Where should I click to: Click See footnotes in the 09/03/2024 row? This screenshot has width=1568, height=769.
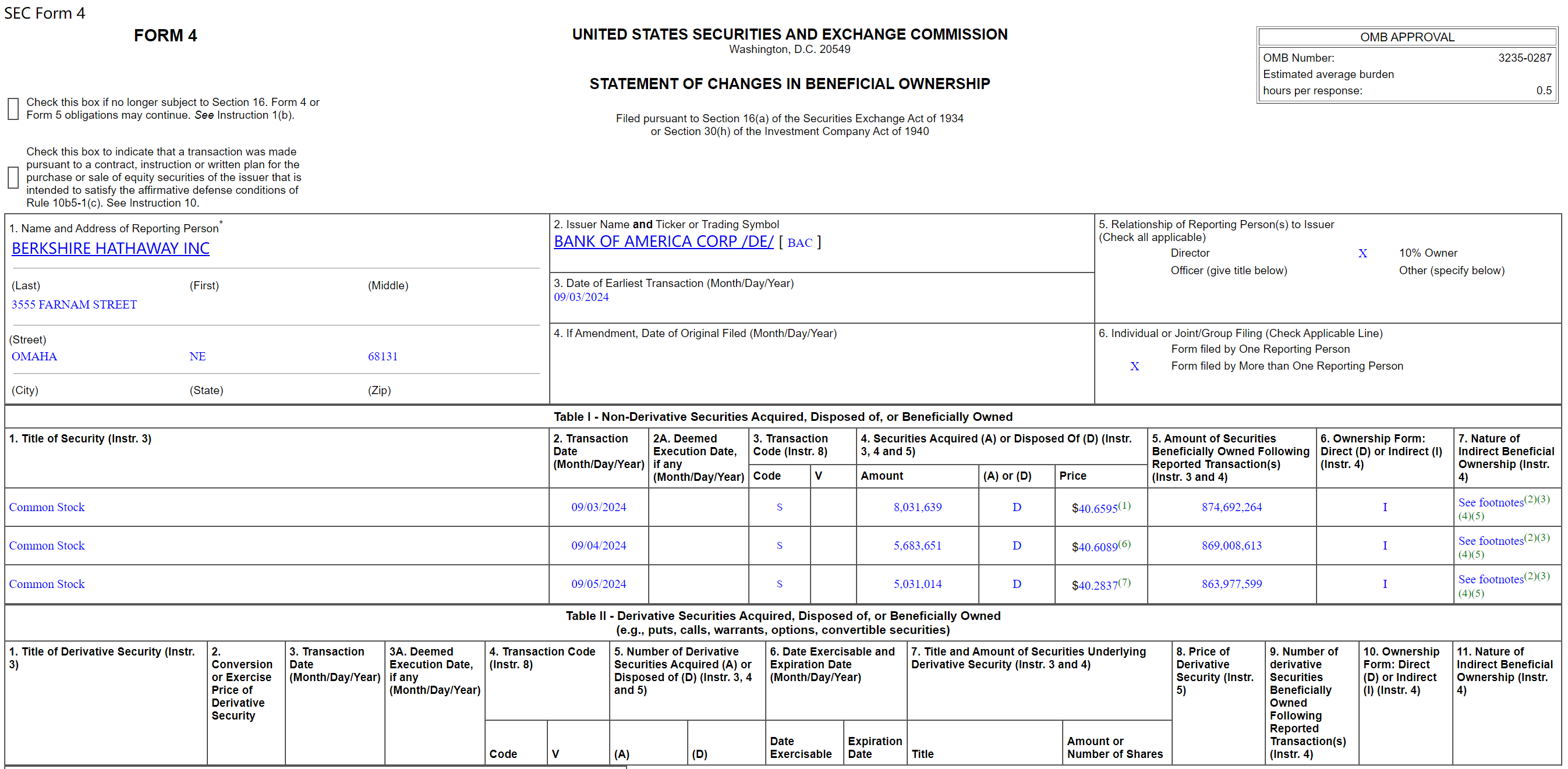click(x=1490, y=502)
